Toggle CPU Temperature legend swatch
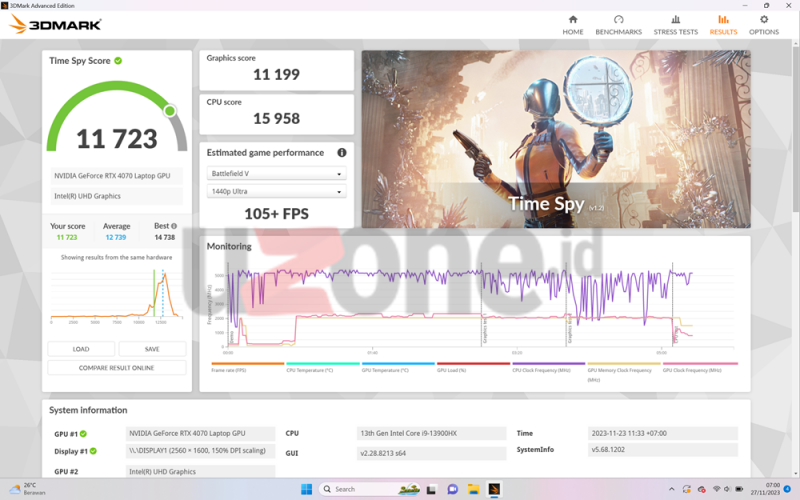The image size is (800, 500). tap(323, 364)
